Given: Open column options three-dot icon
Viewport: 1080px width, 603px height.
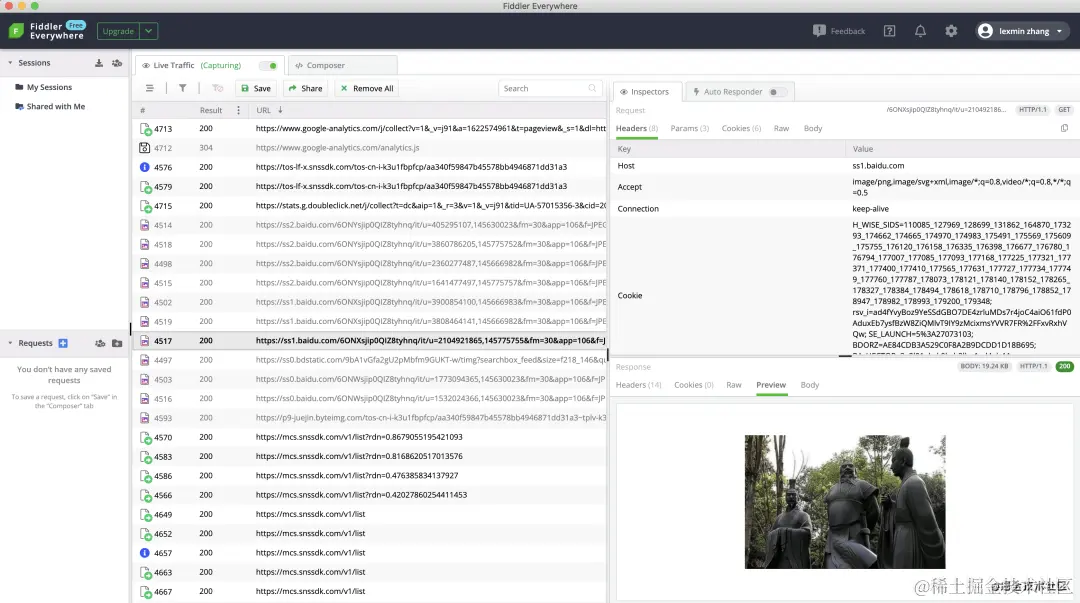Looking at the screenshot, I should [238, 110].
